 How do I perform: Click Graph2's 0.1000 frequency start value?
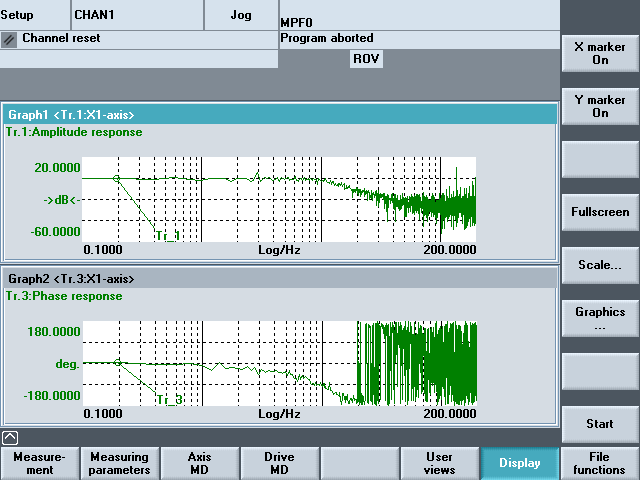coord(103,414)
